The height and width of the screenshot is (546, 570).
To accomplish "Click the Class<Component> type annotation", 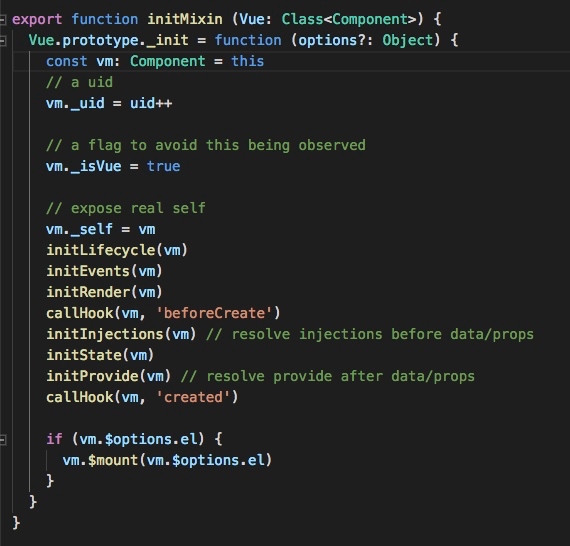I will tap(349, 19).
